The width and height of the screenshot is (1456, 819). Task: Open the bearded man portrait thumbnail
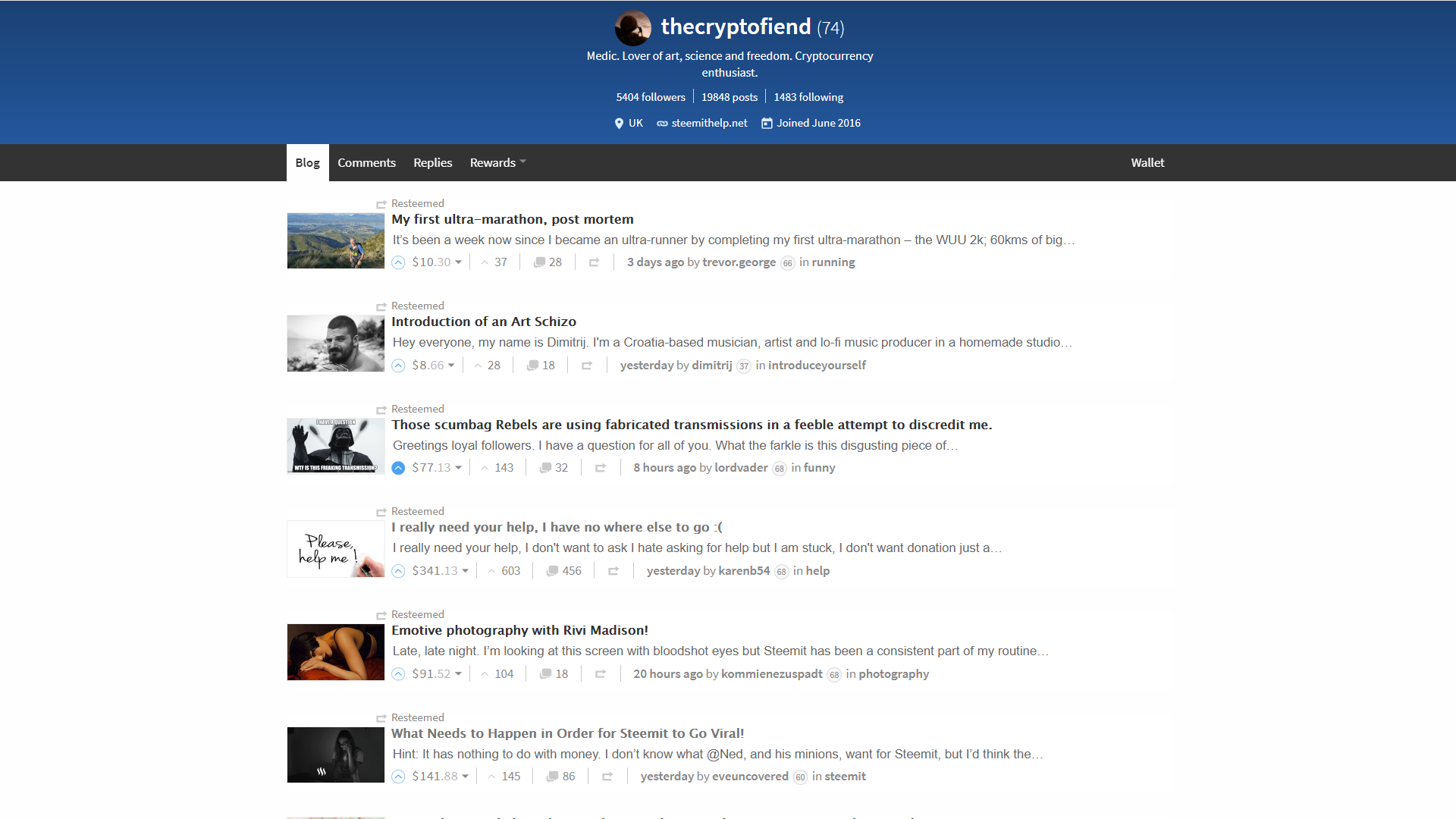[x=335, y=344]
